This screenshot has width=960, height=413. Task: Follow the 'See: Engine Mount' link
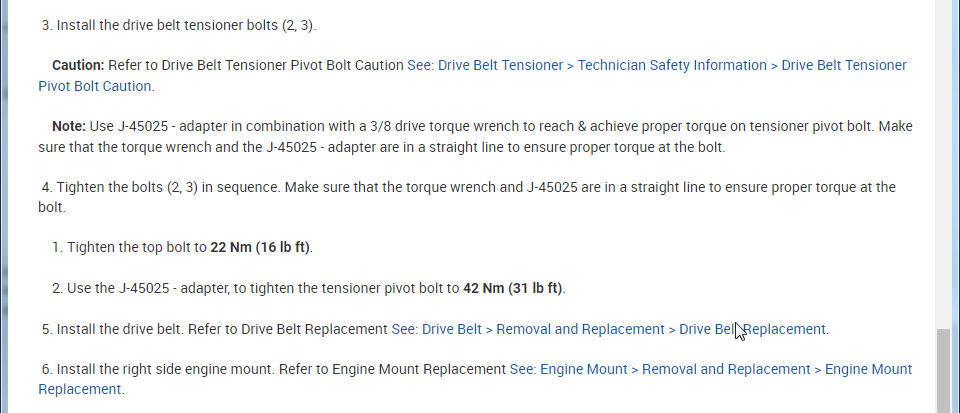coord(569,369)
